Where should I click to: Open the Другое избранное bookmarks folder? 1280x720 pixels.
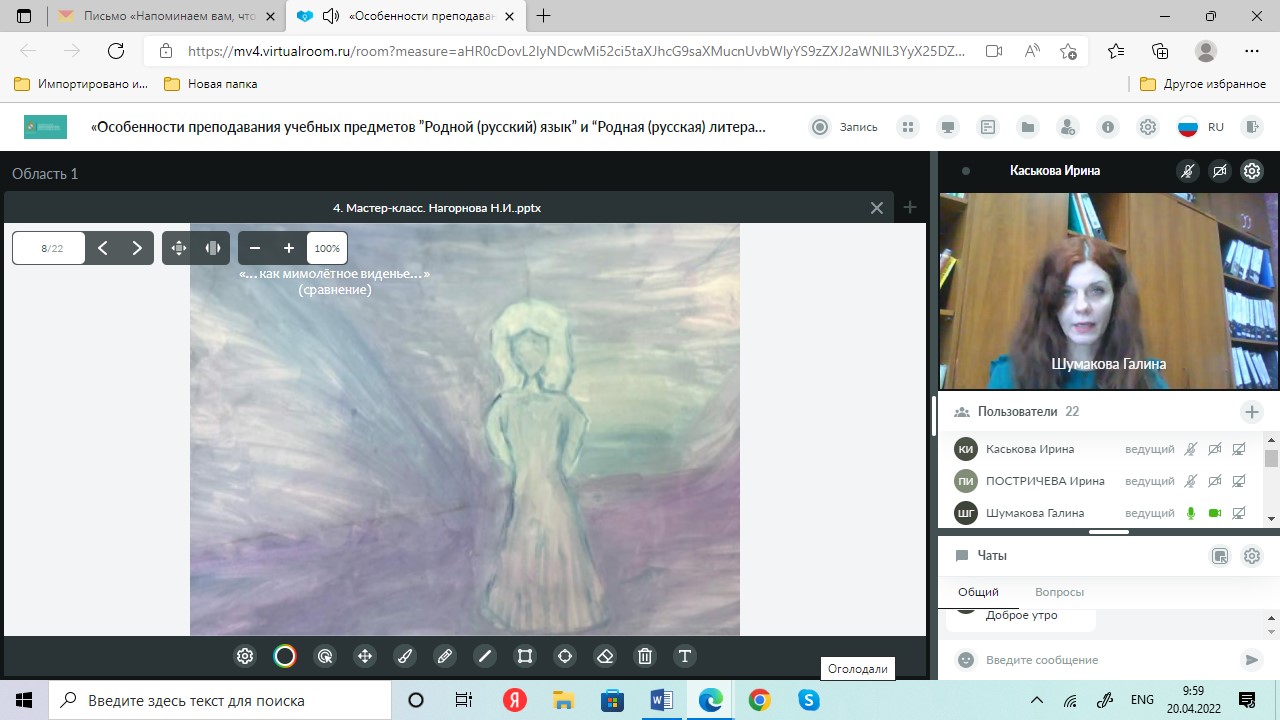point(1203,84)
